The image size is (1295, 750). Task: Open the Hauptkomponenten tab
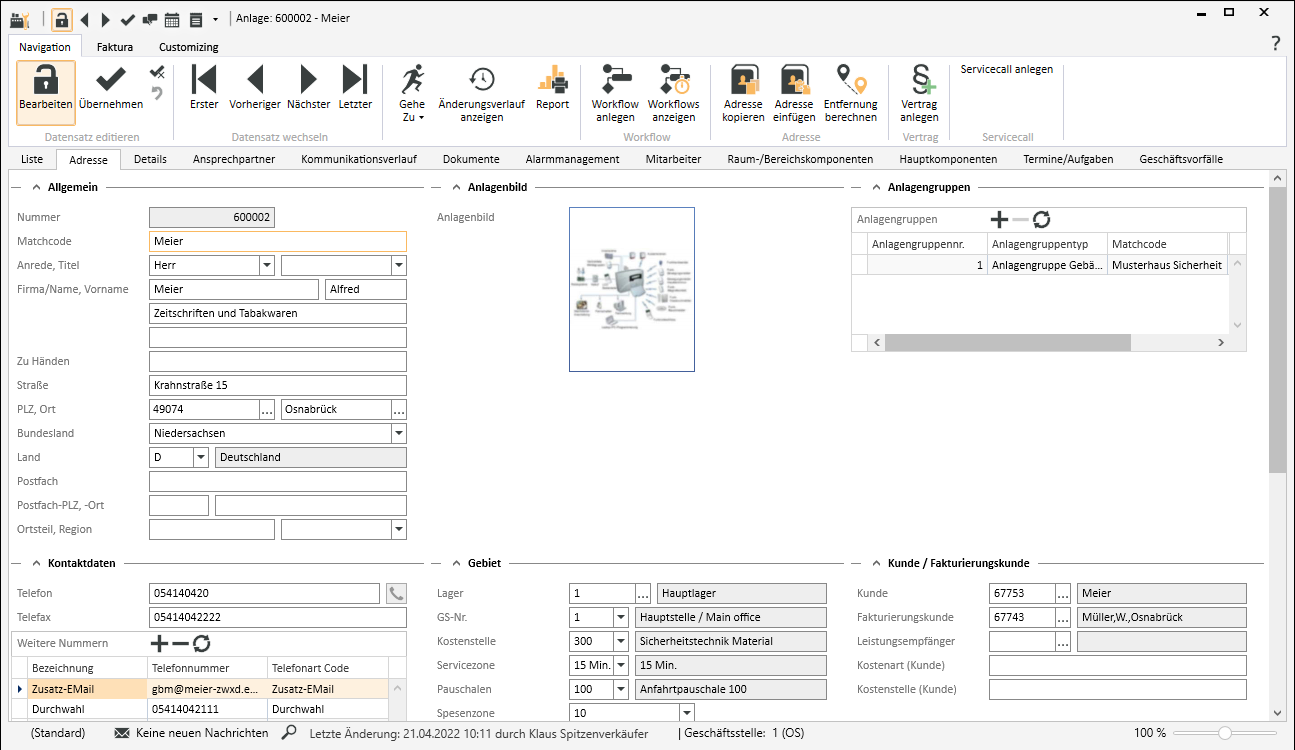(x=948, y=159)
